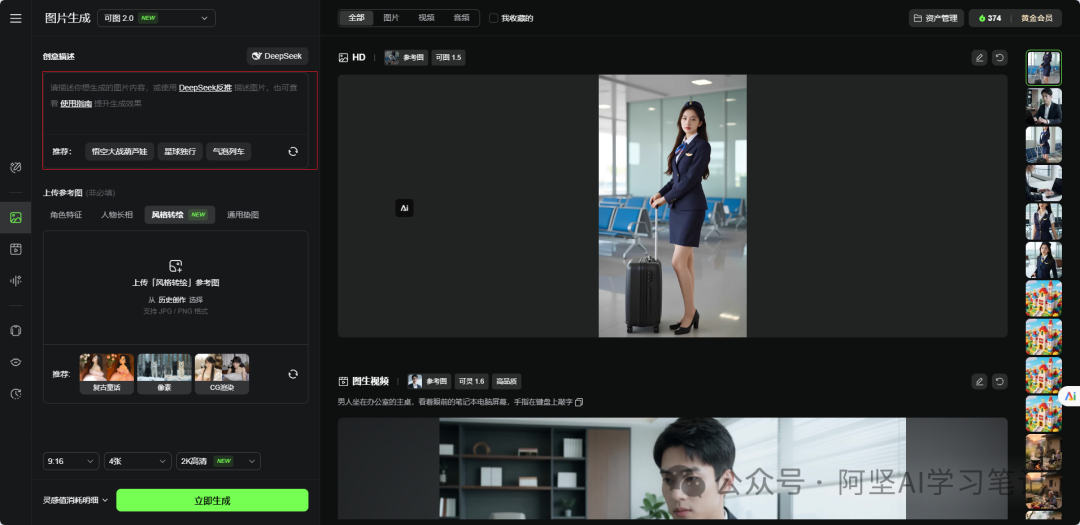Expand 灵感值消耗明细 details
The height and width of the screenshot is (525, 1080).
coord(76,500)
